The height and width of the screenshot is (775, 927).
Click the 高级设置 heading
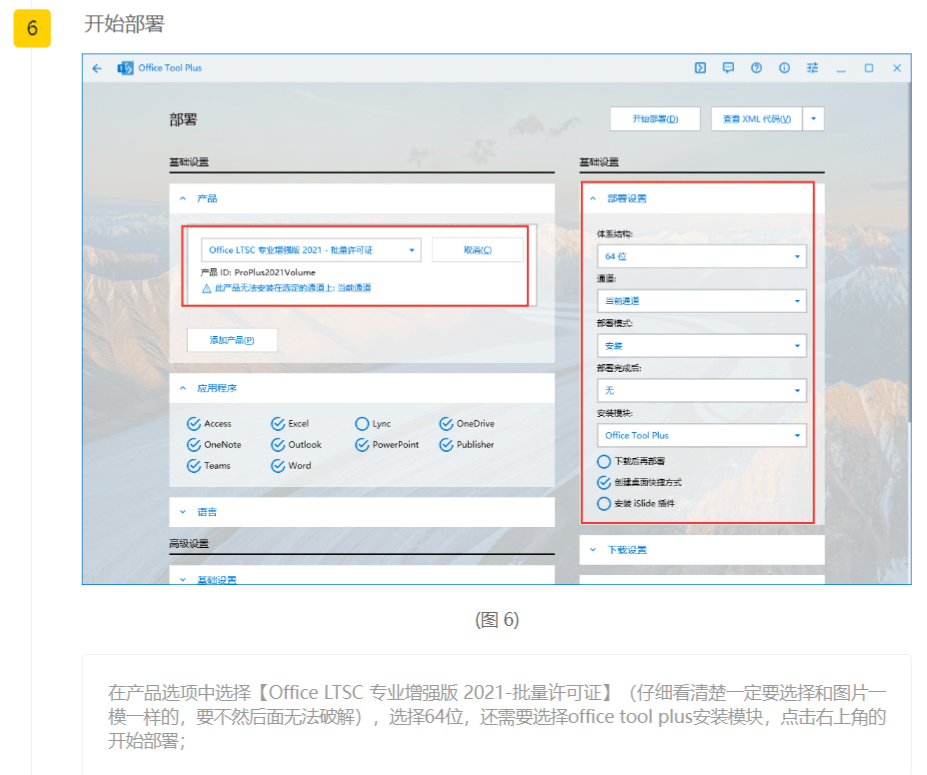tap(189, 544)
